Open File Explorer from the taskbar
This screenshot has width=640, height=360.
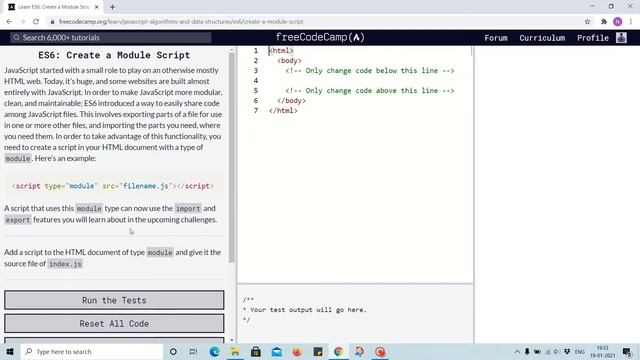pyautogui.click(x=235, y=351)
